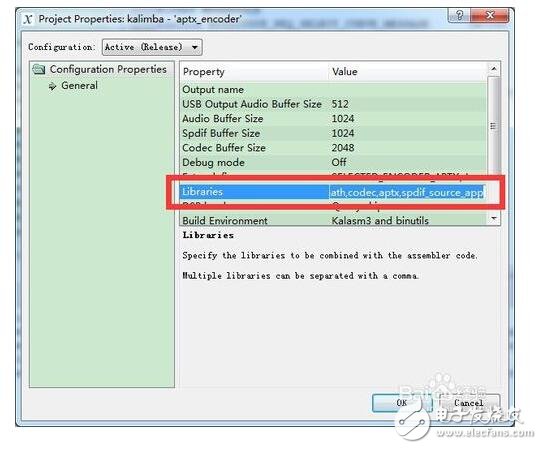This screenshot has height=449, width=542.
Task: Click the Libraries value field
Action: click(407, 192)
